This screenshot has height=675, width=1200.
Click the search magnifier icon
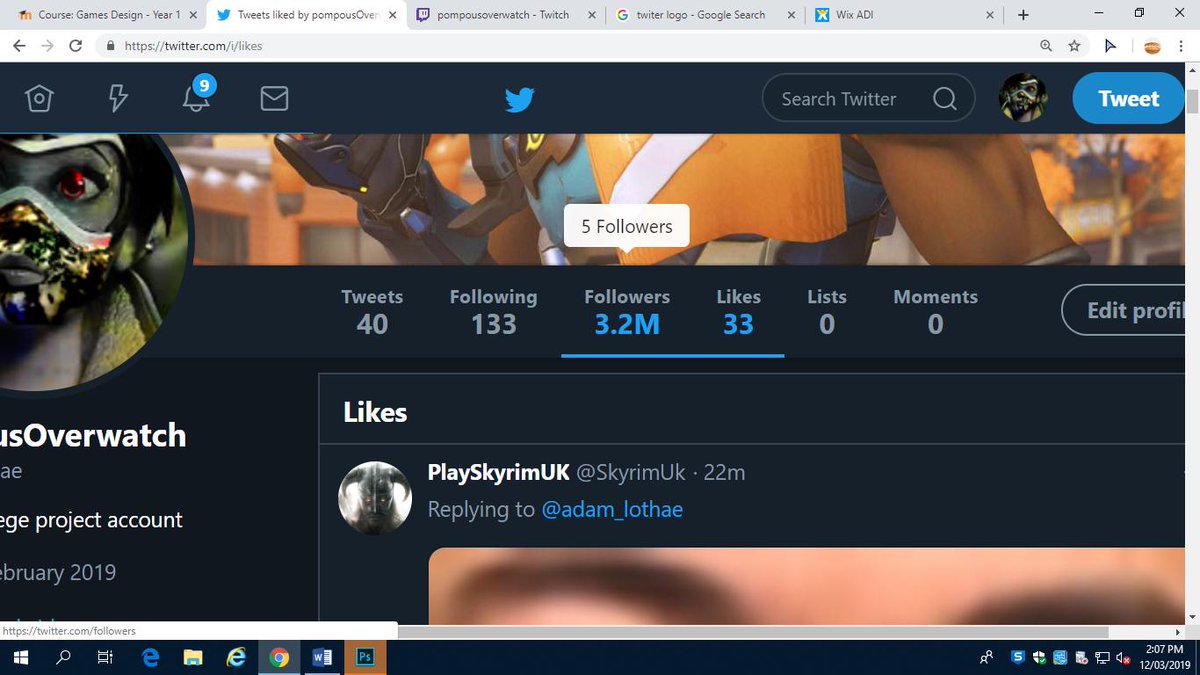click(944, 98)
